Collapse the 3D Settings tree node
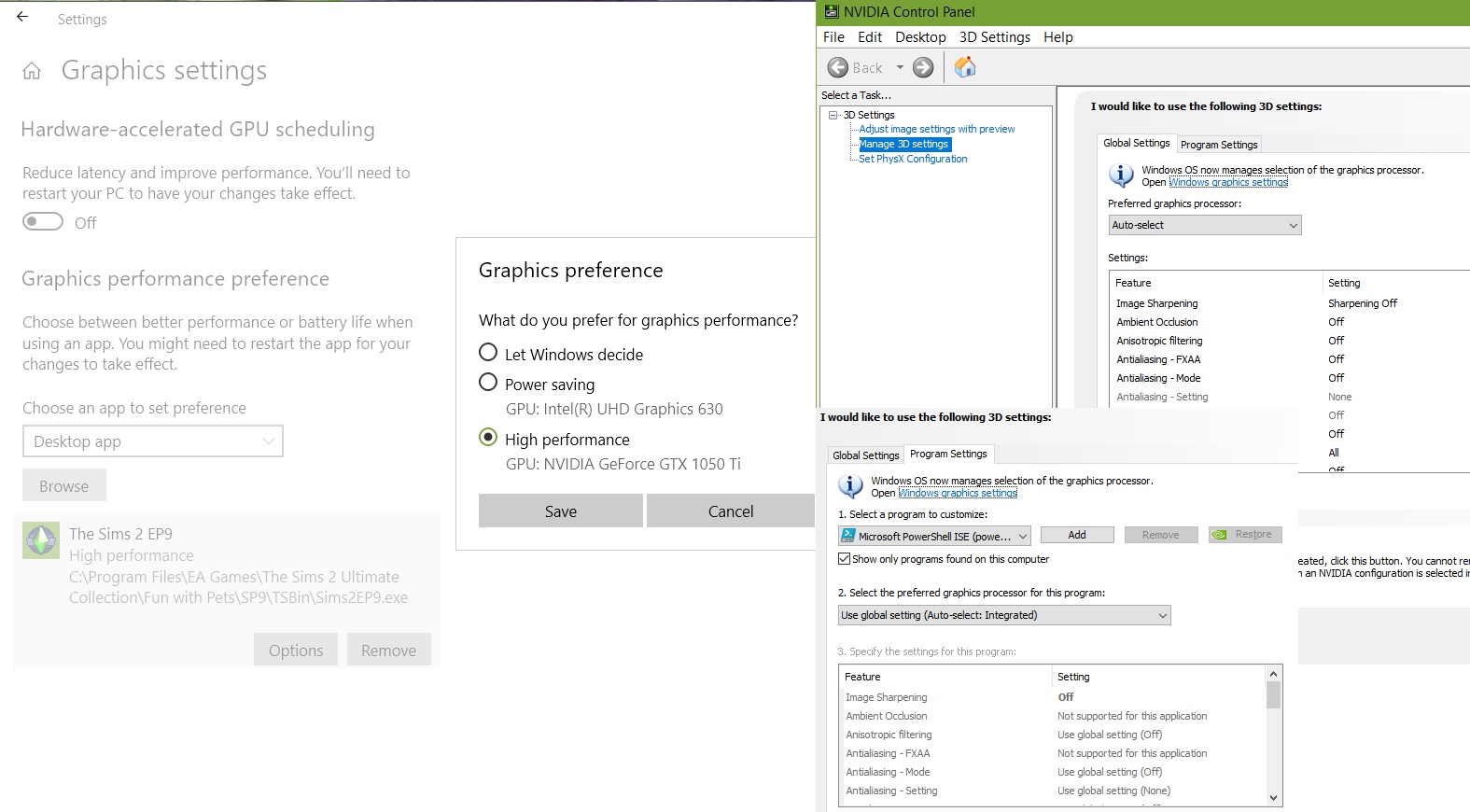 833,116
